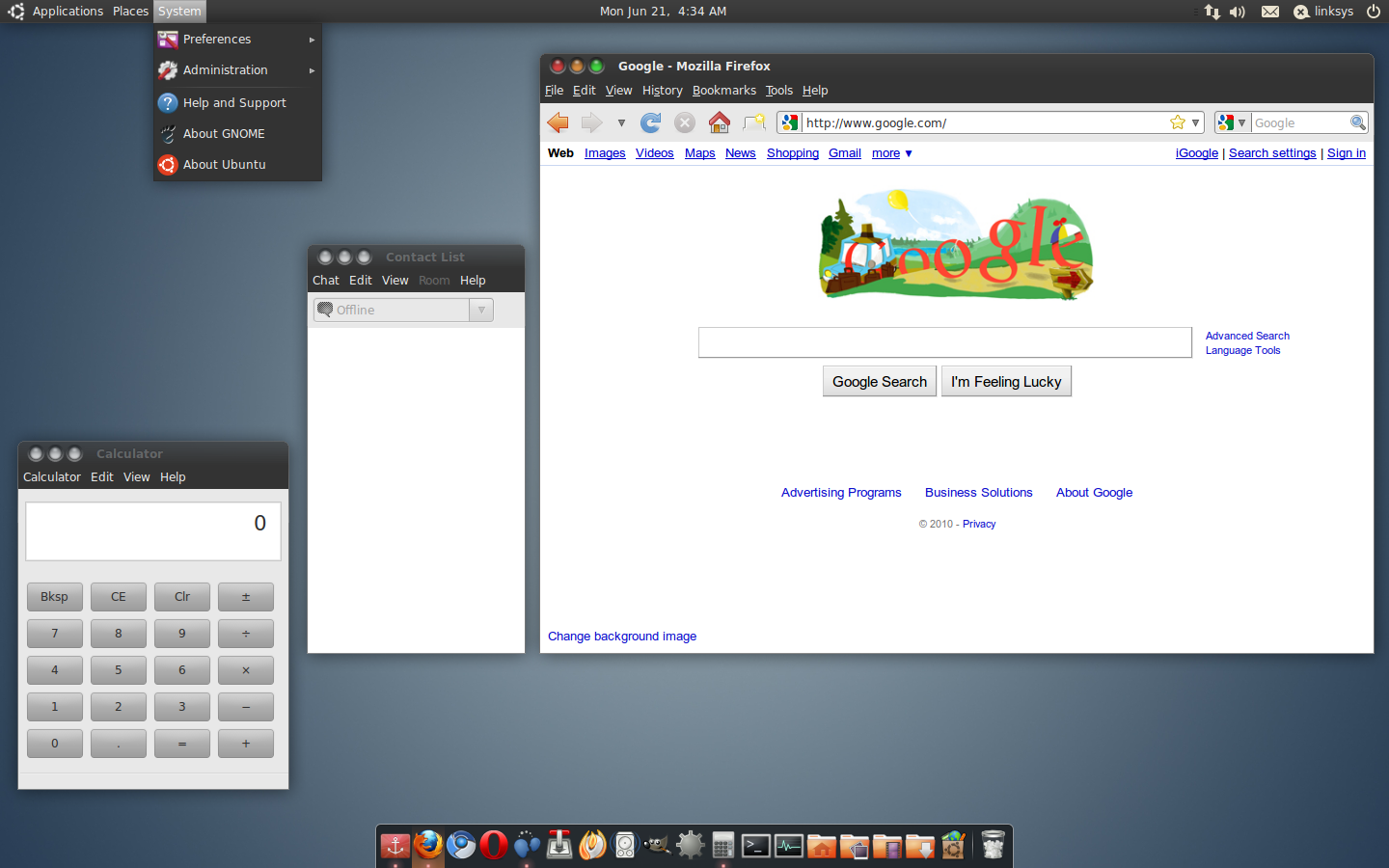Launch Firefox from the dock
This screenshot has height=868, width=1389.
click(x=428, y=846)
